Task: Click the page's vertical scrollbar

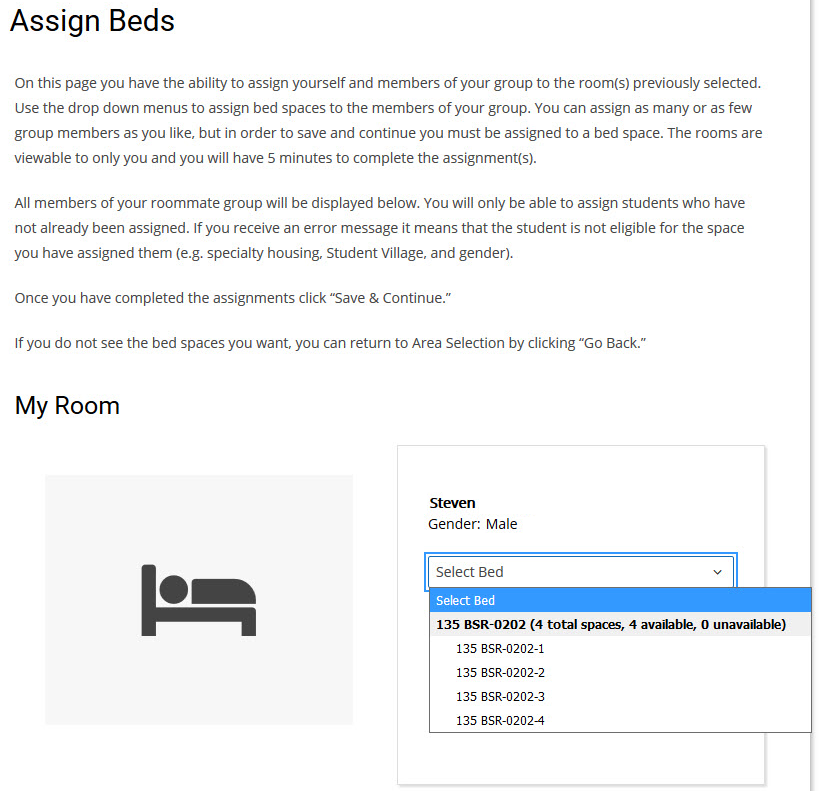Action: [814, 300]
